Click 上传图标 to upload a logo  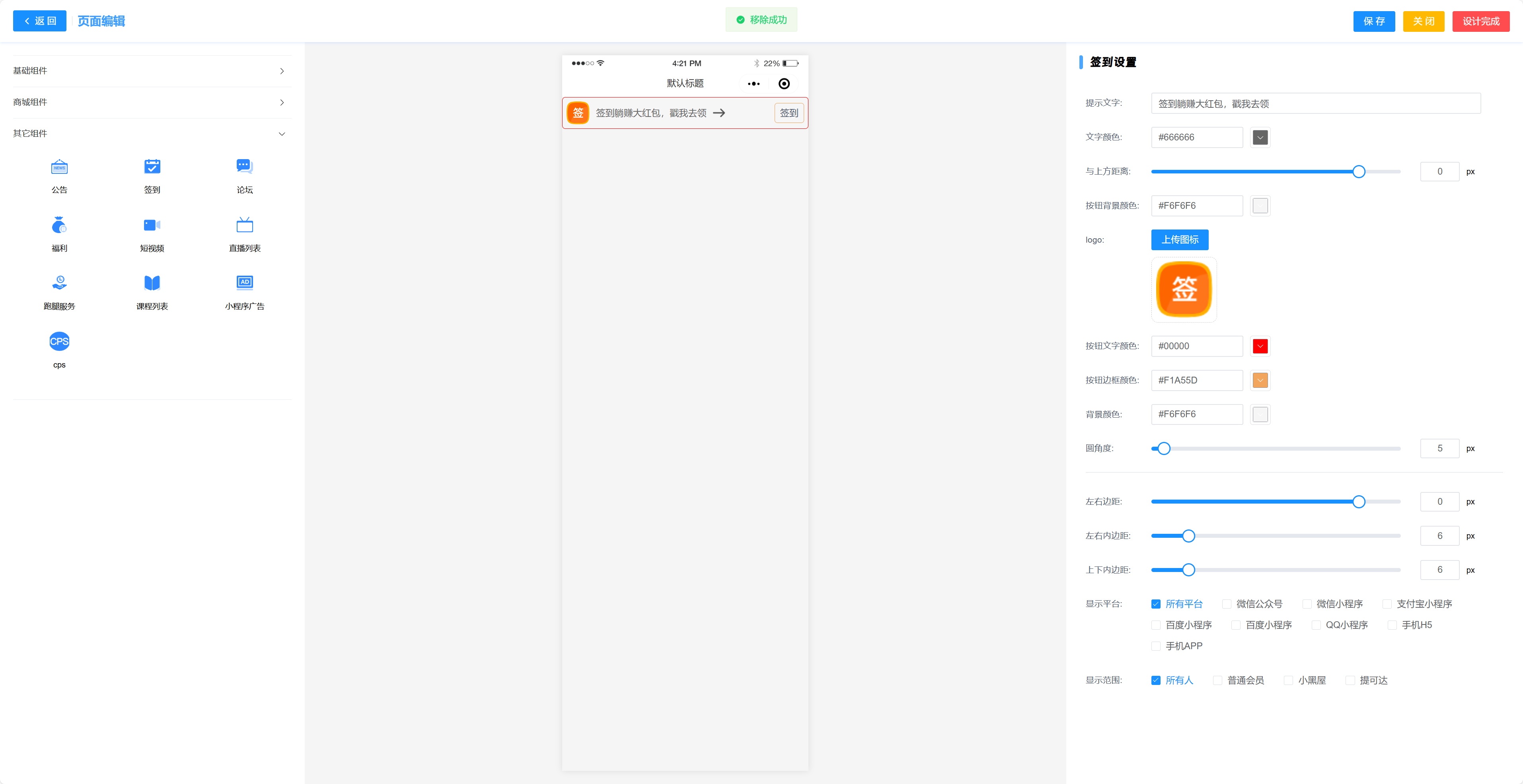tap(1180, 239)
